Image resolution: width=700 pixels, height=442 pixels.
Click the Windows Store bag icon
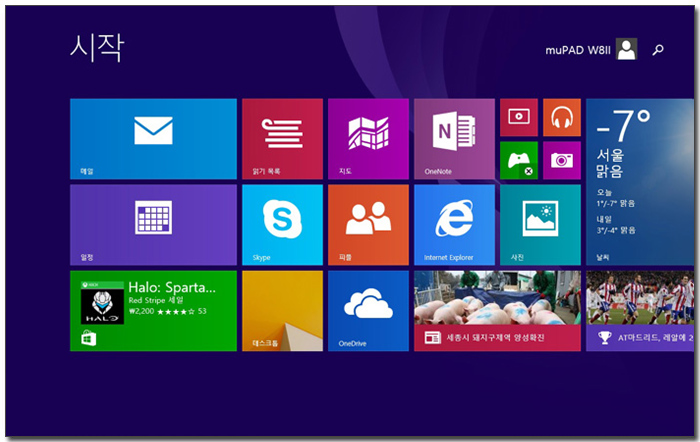coord(88,338)
